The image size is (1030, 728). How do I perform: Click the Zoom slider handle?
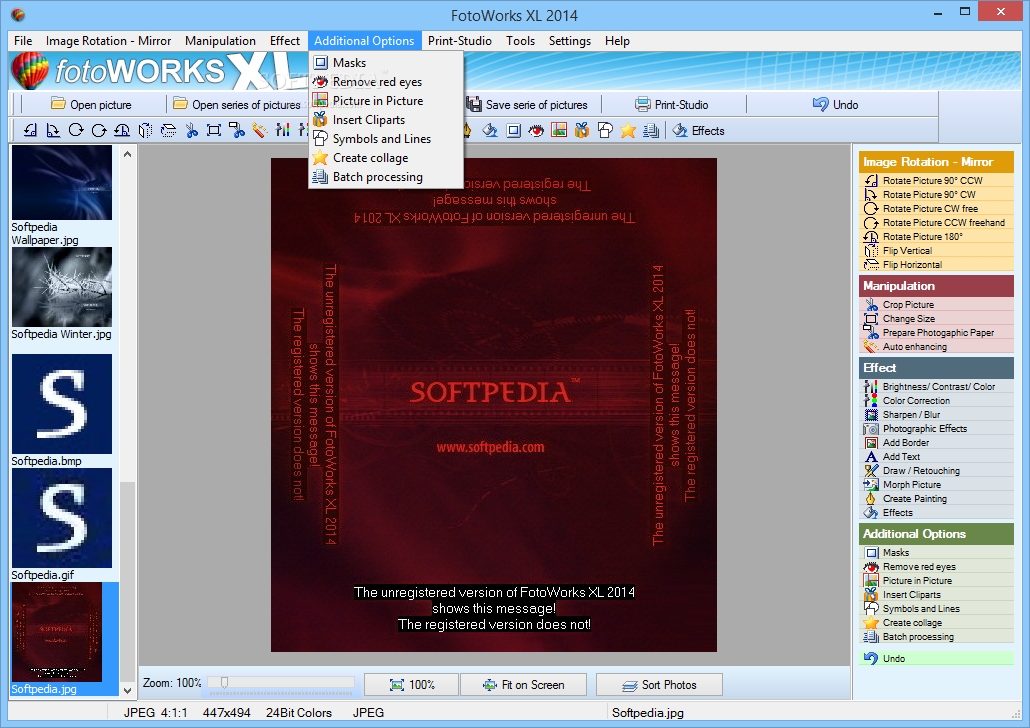(x=224, y=683)
